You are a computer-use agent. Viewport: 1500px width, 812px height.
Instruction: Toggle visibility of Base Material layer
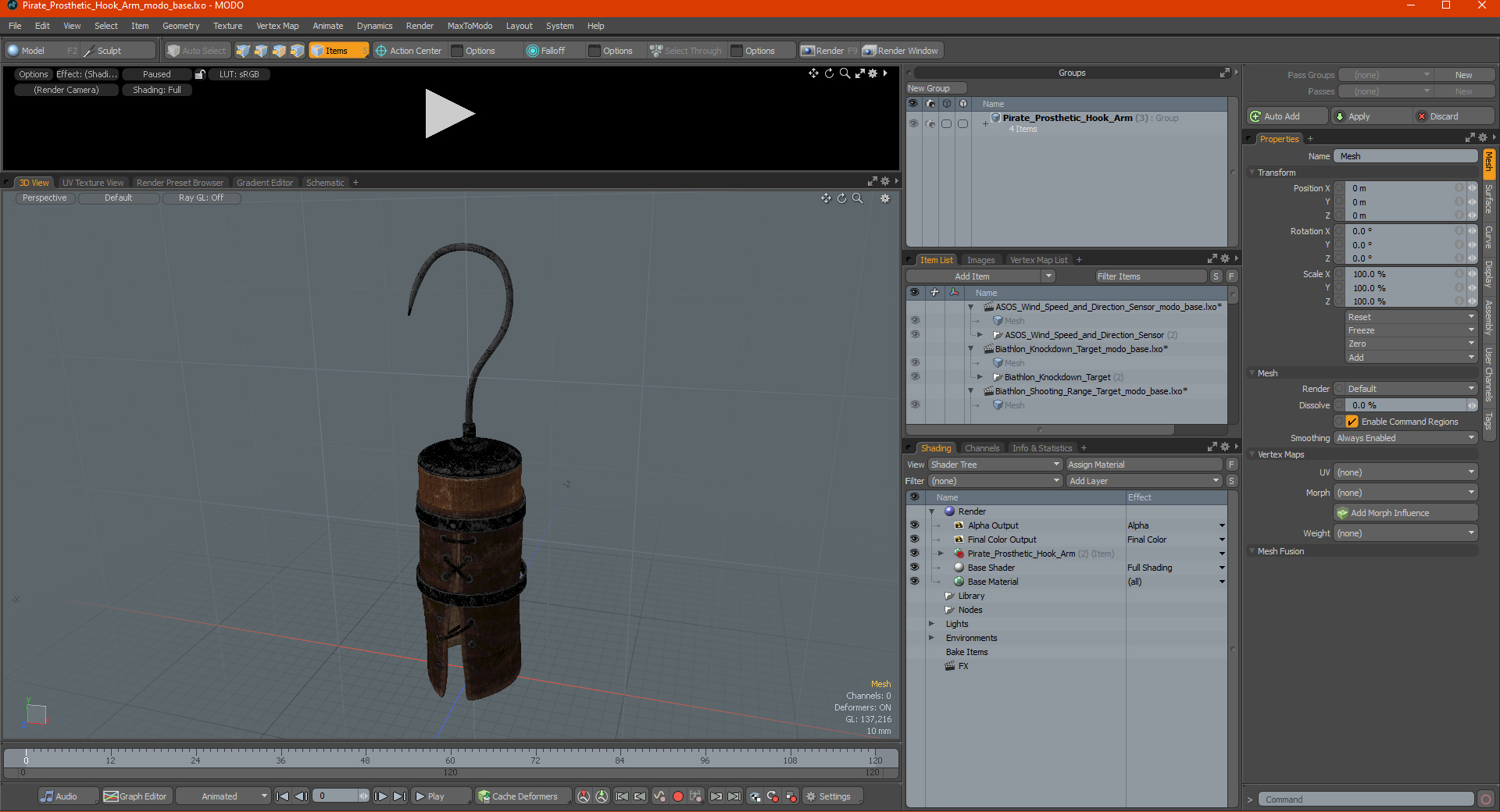[914, 582]
